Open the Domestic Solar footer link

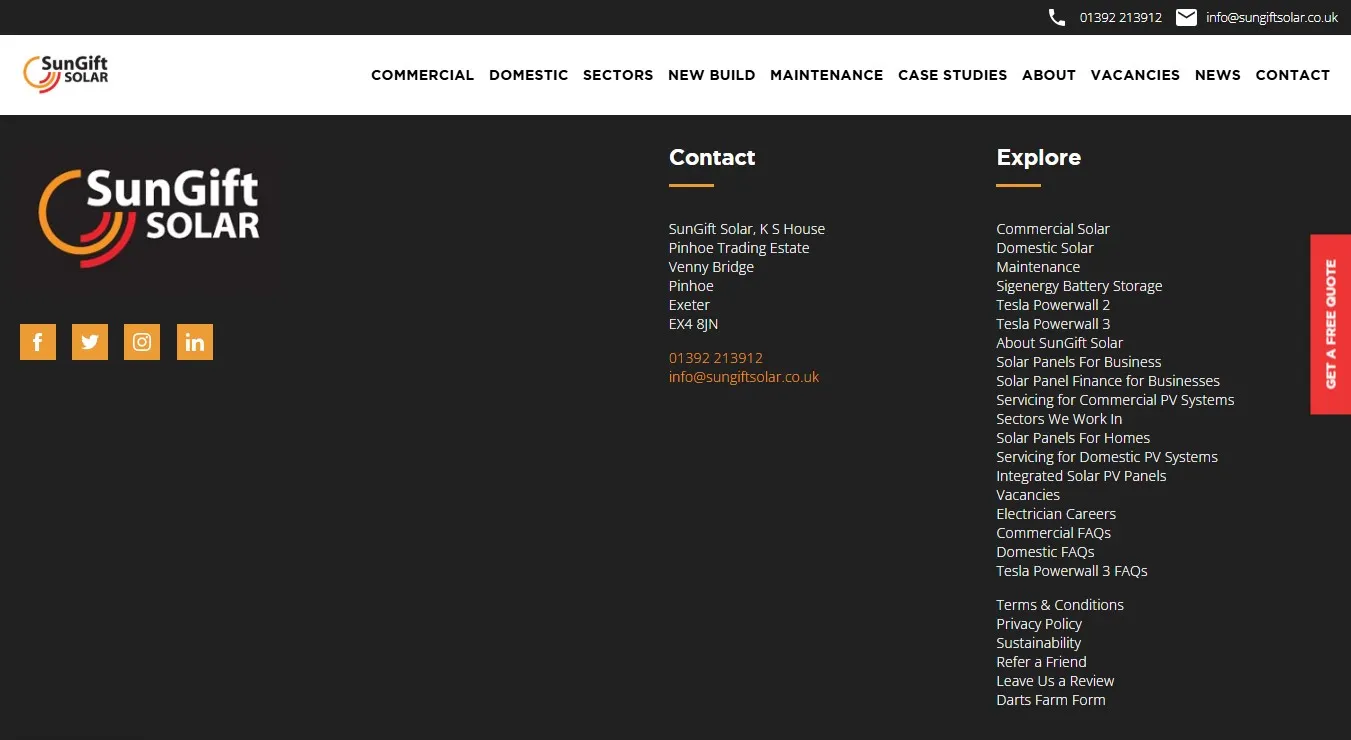[1045, 248]
